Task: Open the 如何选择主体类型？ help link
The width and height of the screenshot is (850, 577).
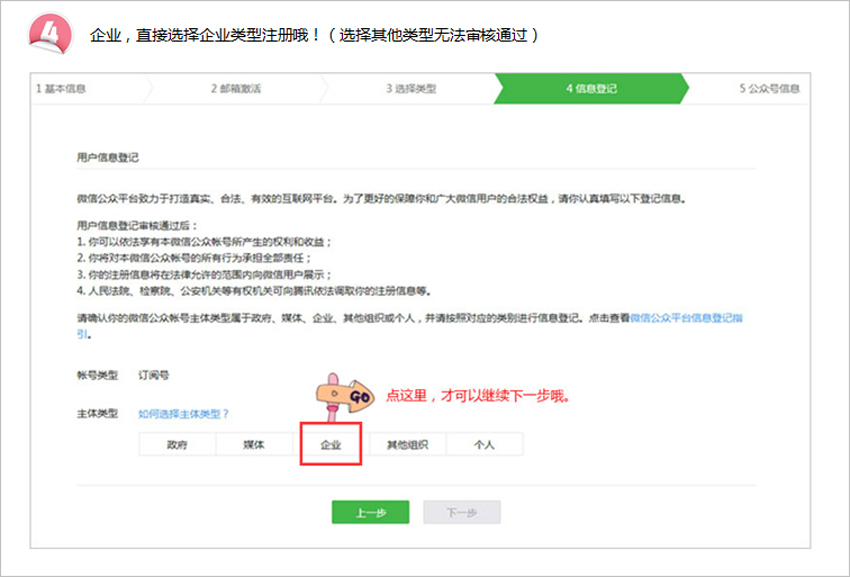Action: pos(184,413)
